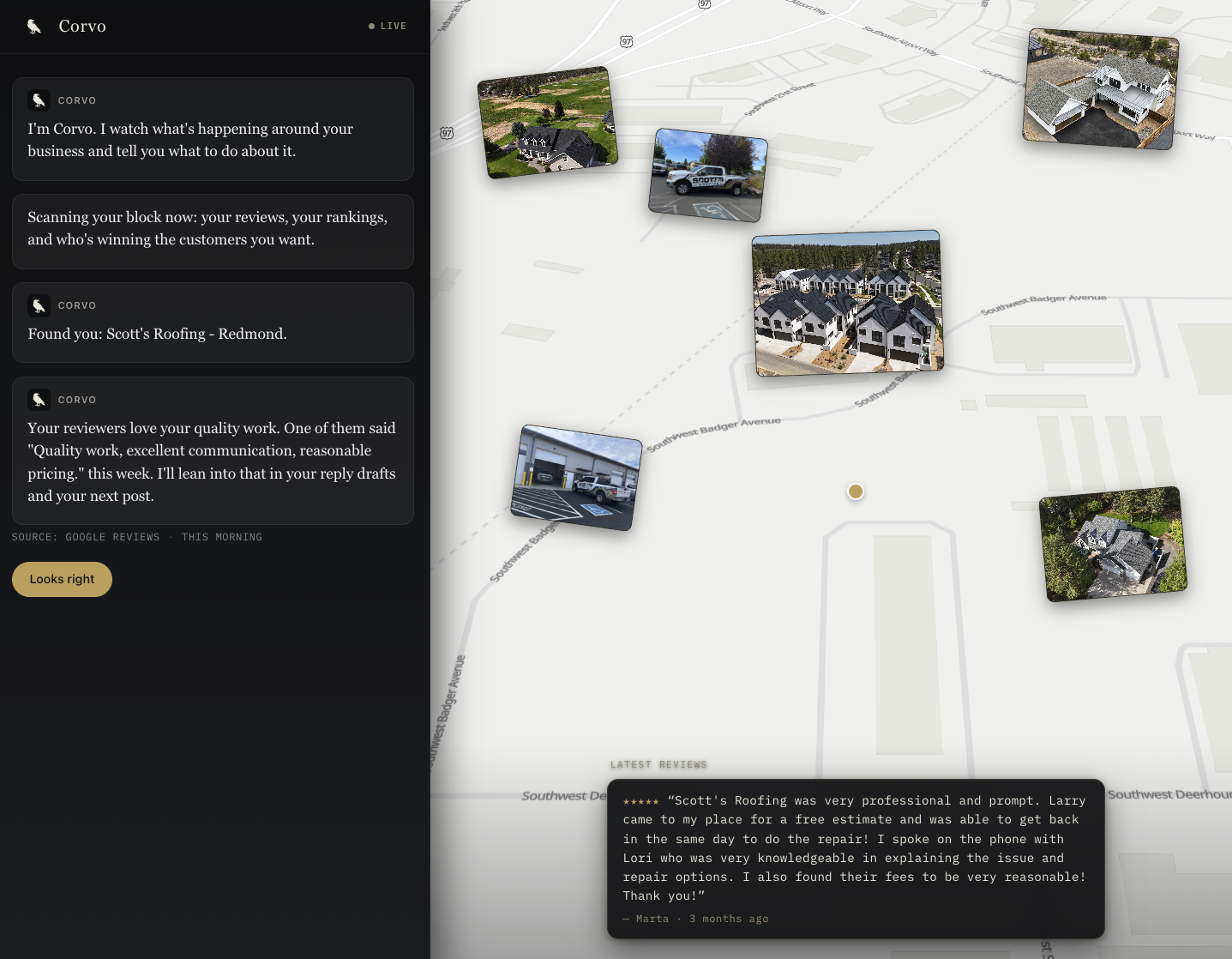This screenshot has height=959, width=1232.
Task: Click 'THIS MORNING' timestamp text
Action: point(222,537)
